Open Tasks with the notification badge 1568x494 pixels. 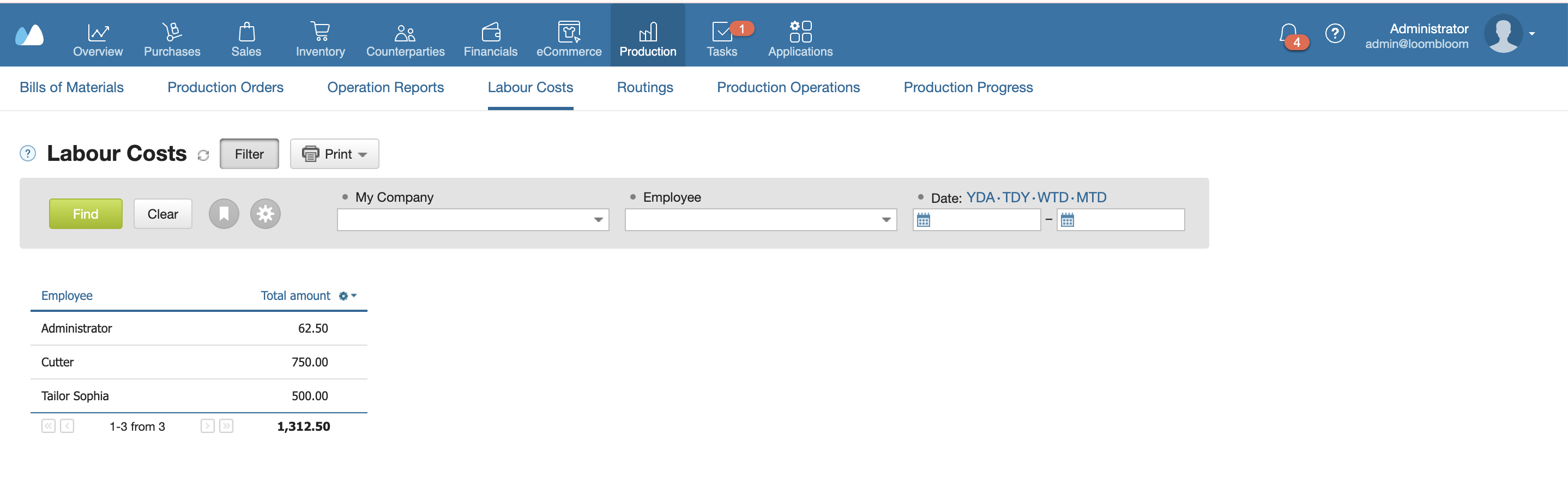click(722, 32)
